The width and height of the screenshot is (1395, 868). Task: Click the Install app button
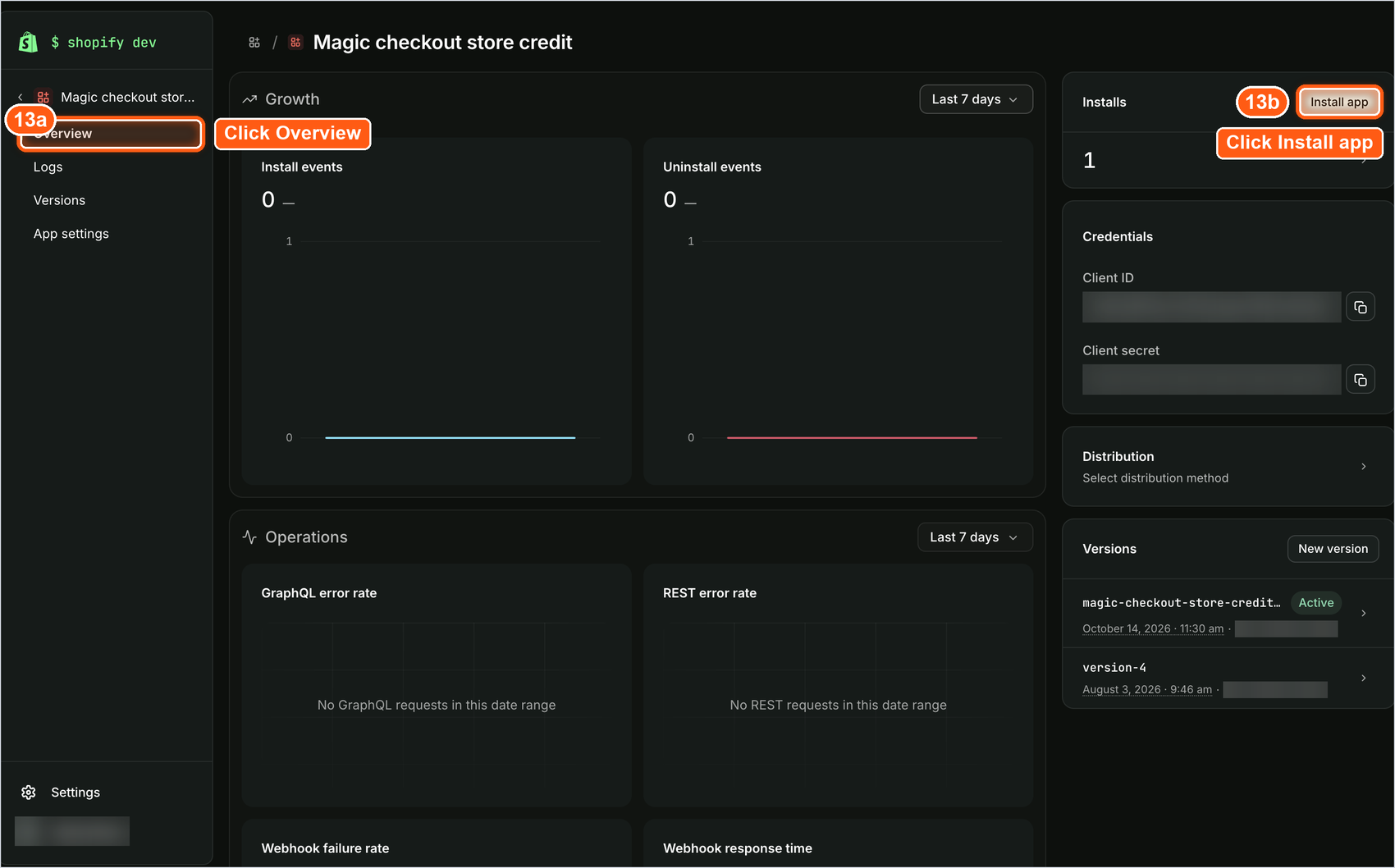pyautogui.click(x=1339, y=102)
